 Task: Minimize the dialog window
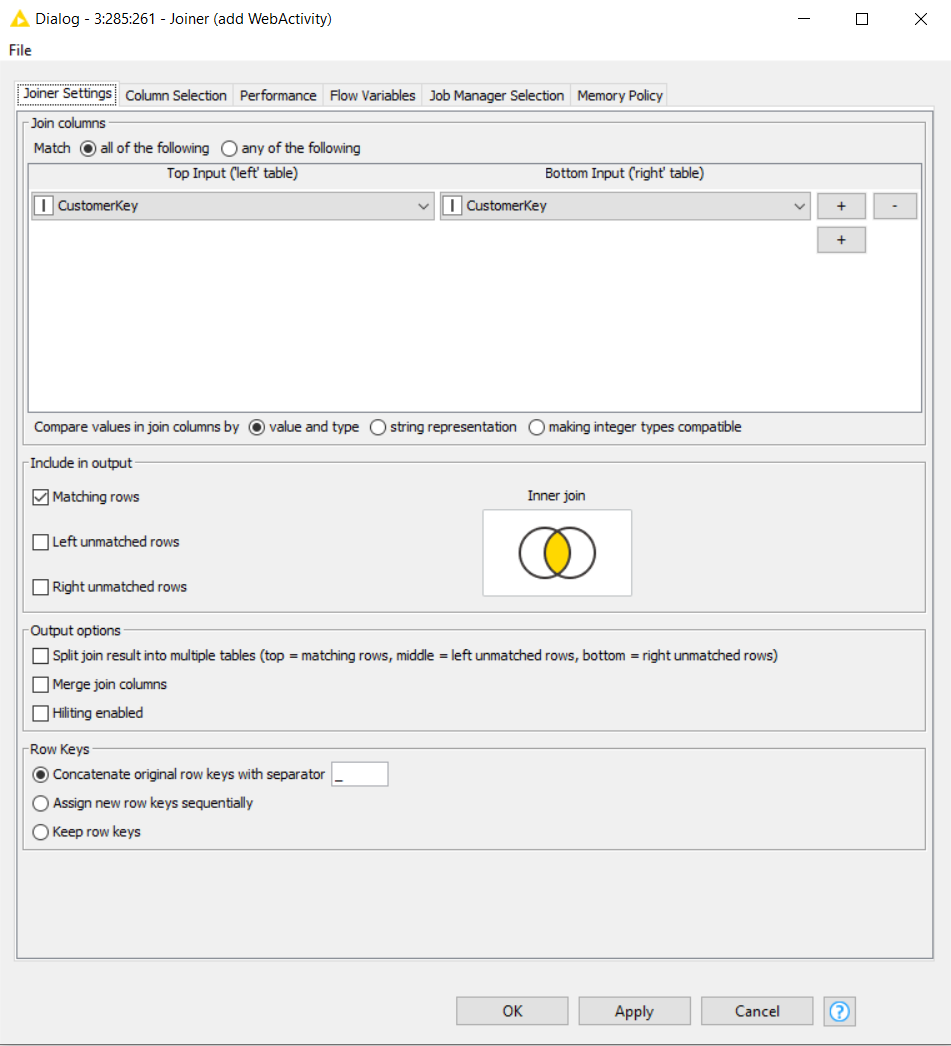(804, 19)
